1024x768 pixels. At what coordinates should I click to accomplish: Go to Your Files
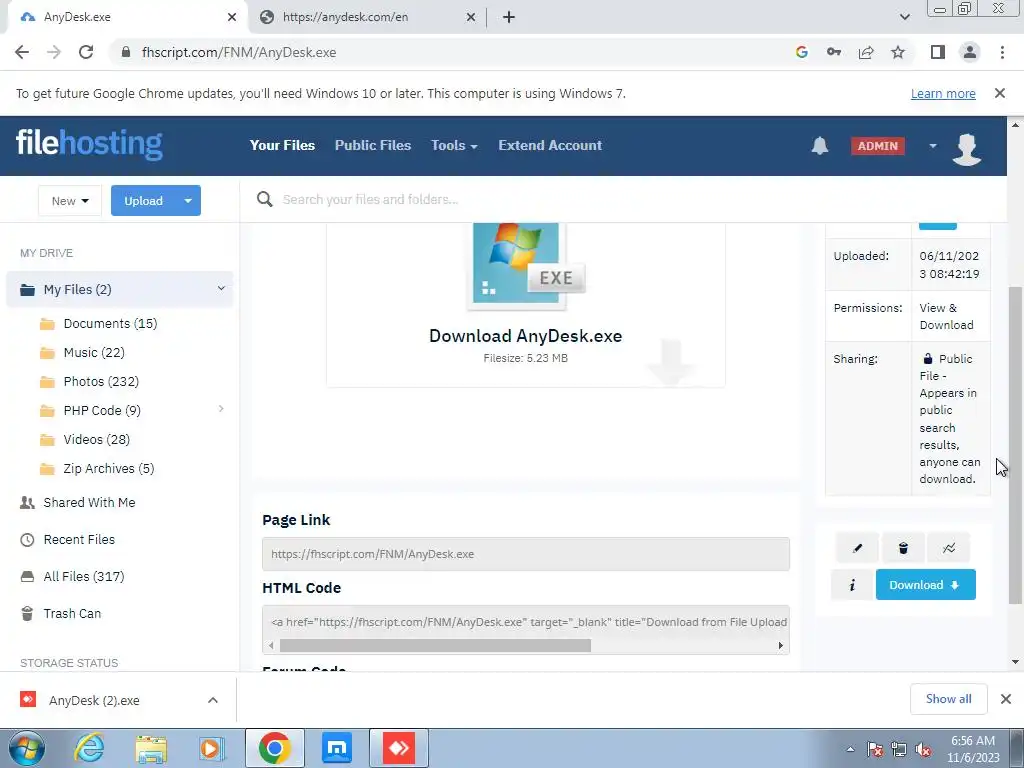pyautogui.click(x=282, y=146)
